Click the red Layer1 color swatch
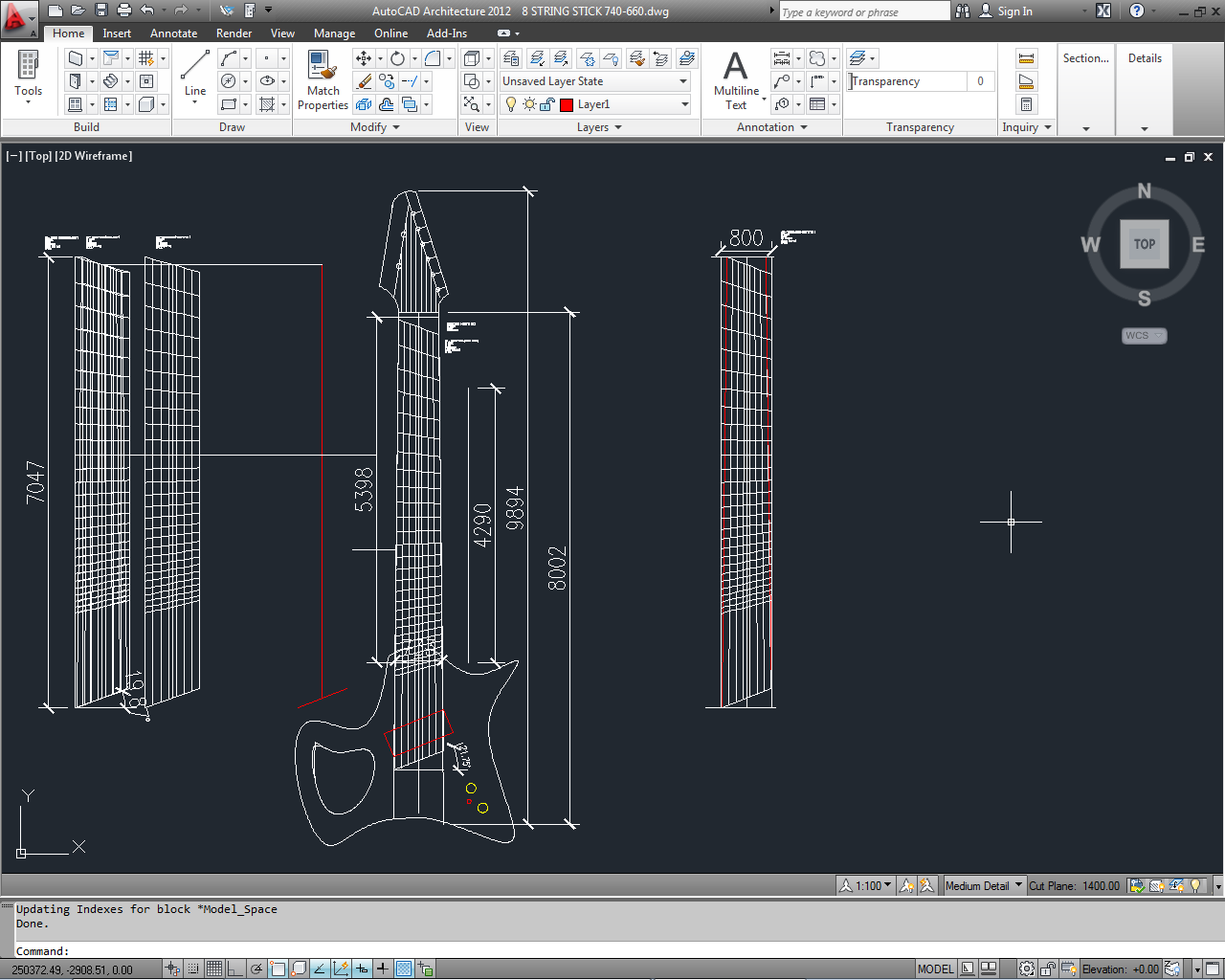Viewport: 1225px width, 980px height. [x=567, y=104]
